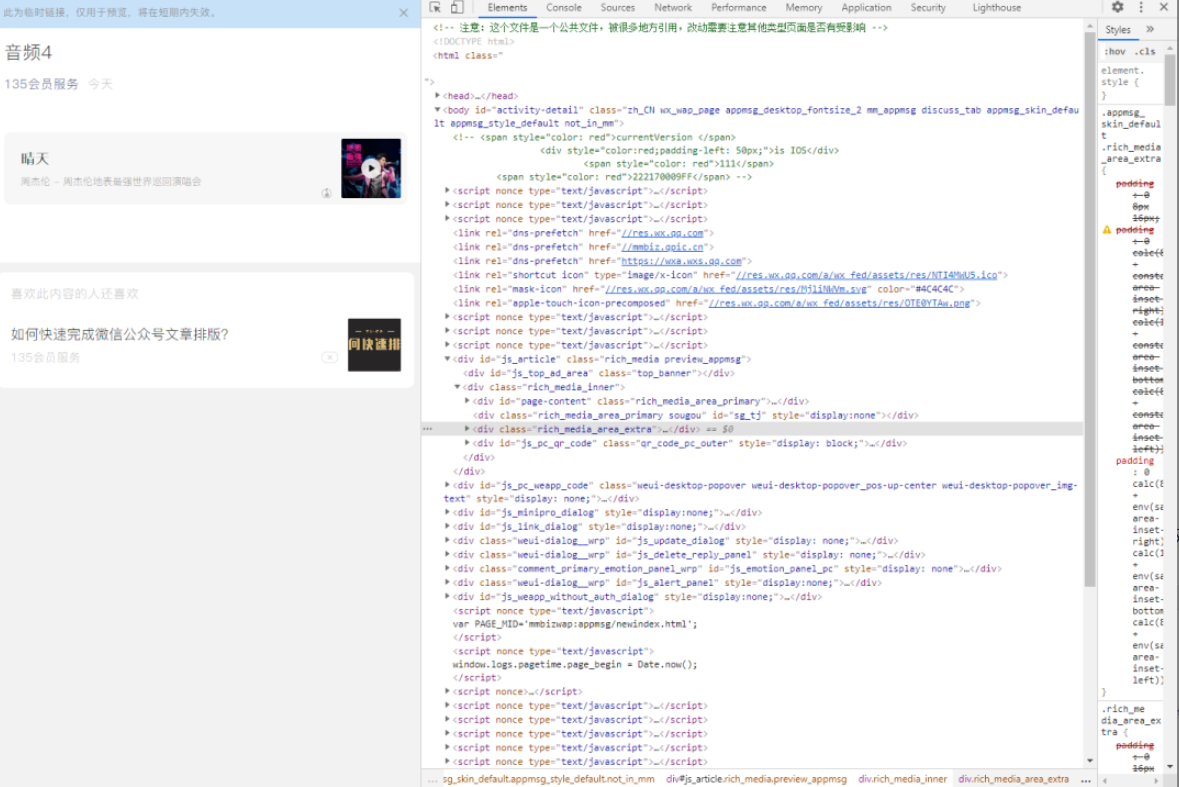The height and width of the screenshot is (787, 1179).
Task: Click the 晴天 song title text
Action: click(x=35, y=159)
